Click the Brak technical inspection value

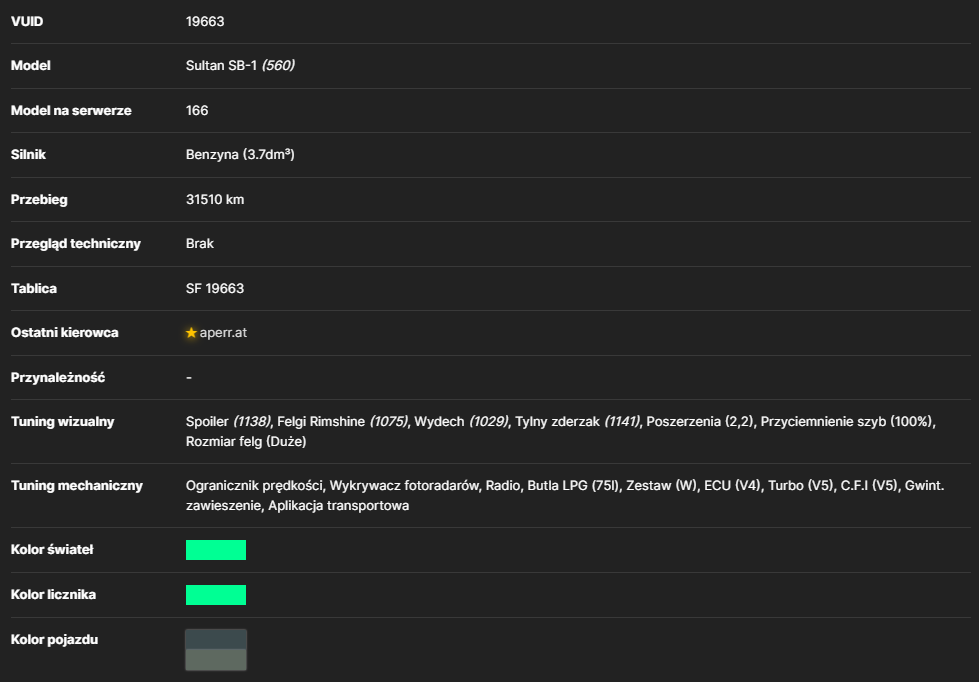[200, 244]
